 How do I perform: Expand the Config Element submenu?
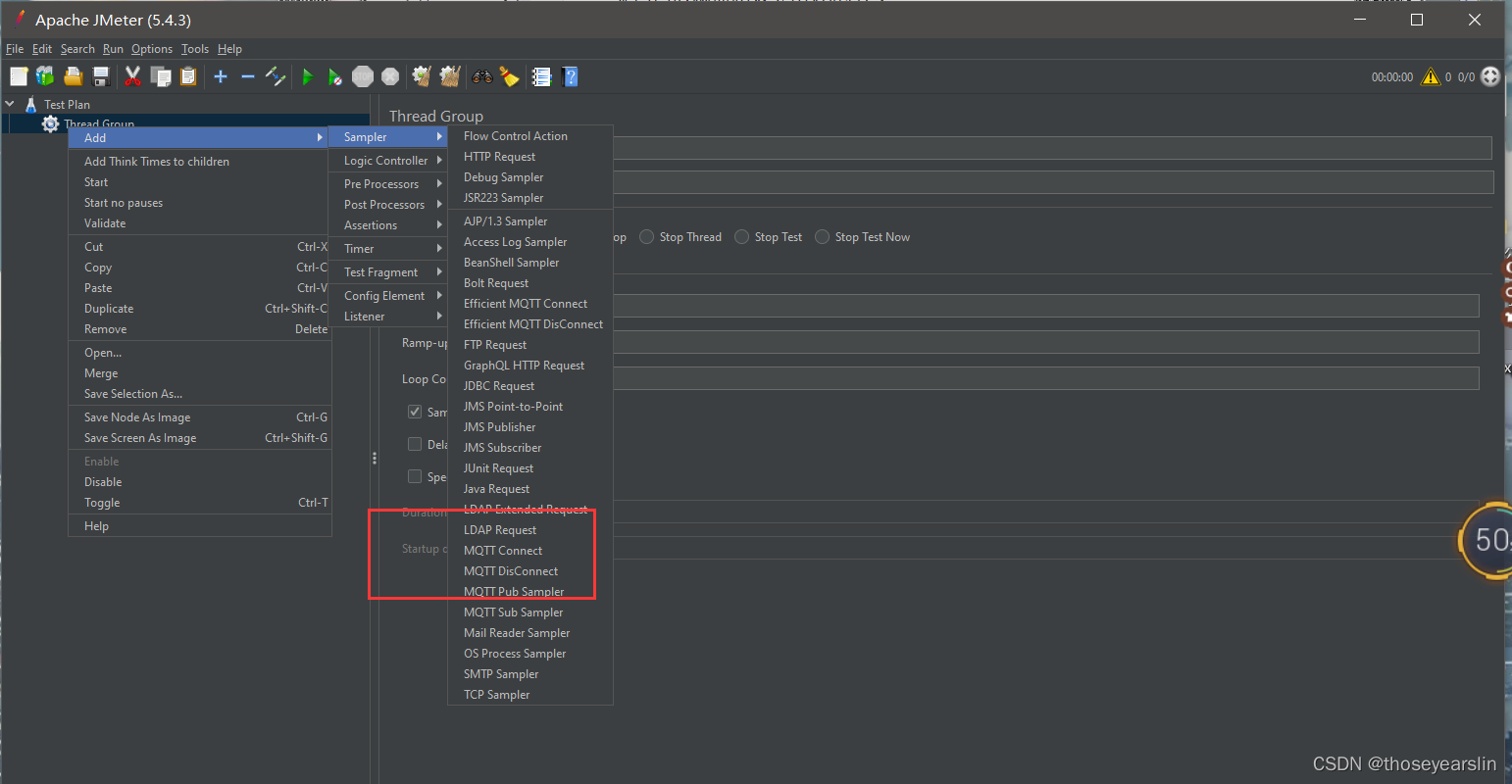pyautogui.click(x=387, y=296)
